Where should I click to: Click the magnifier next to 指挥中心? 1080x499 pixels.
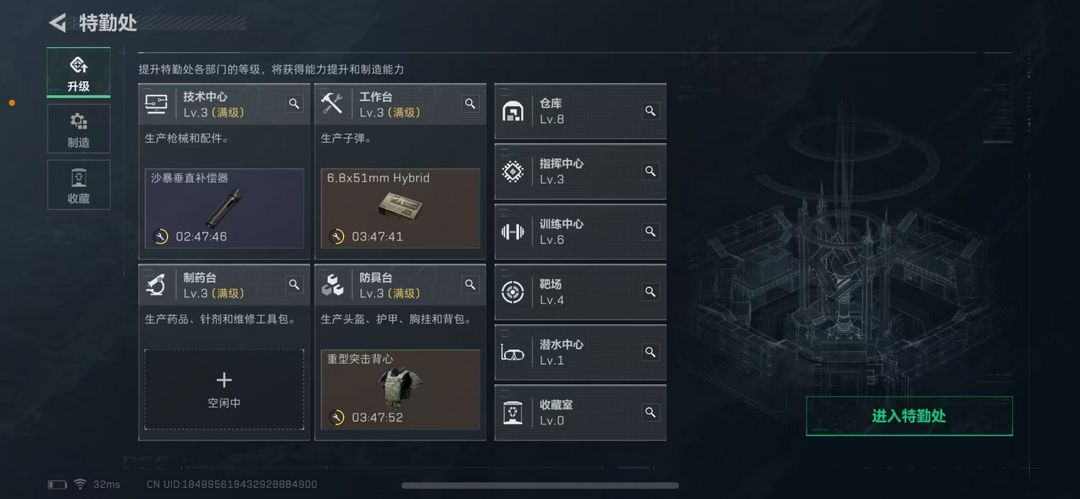click(650, 171)
